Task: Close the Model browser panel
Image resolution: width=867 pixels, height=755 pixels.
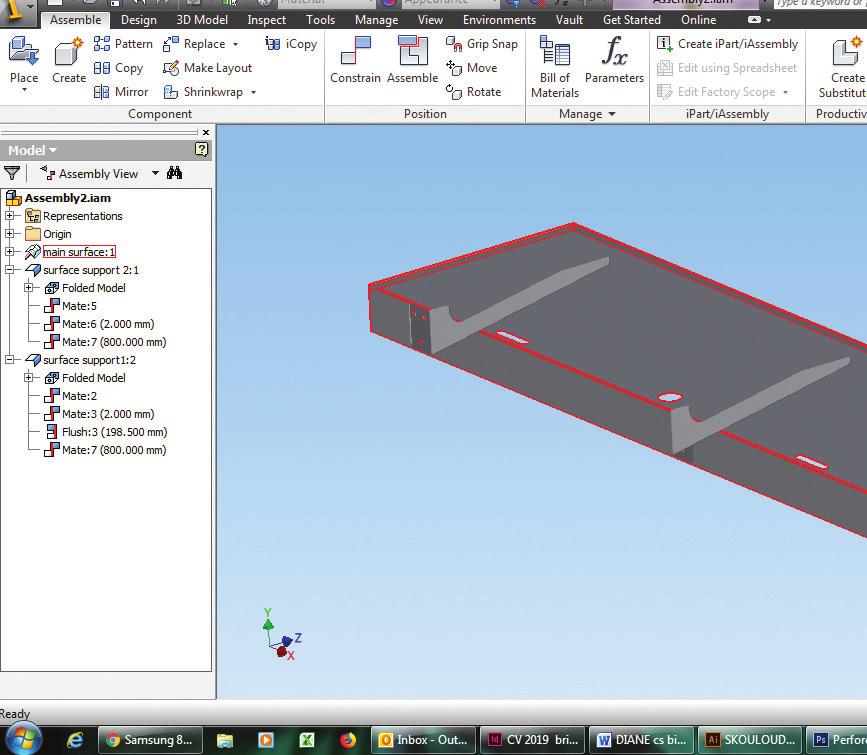Action: coord(206,133)
